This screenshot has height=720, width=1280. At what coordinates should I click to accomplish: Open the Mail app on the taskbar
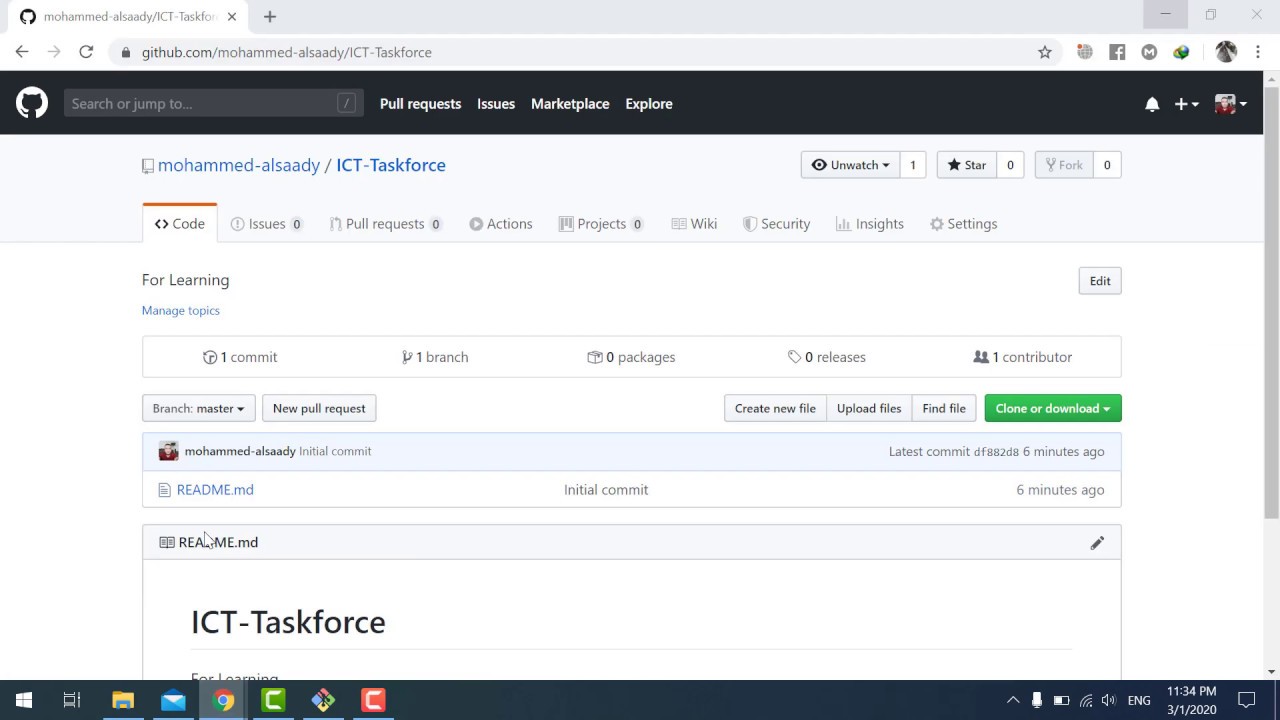(173, 700)
